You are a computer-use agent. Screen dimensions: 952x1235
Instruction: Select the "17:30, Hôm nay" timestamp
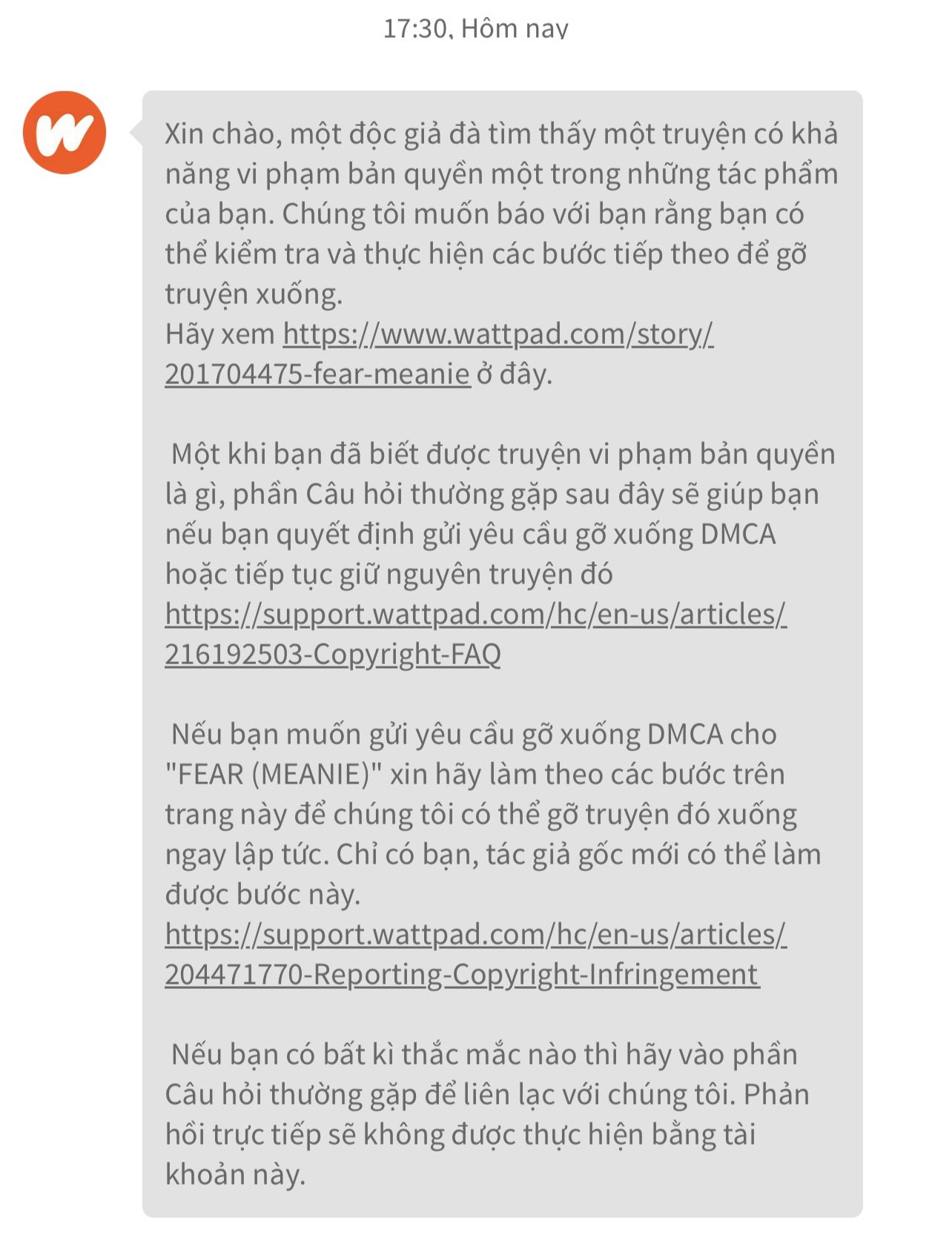click(x=476, y=28)
